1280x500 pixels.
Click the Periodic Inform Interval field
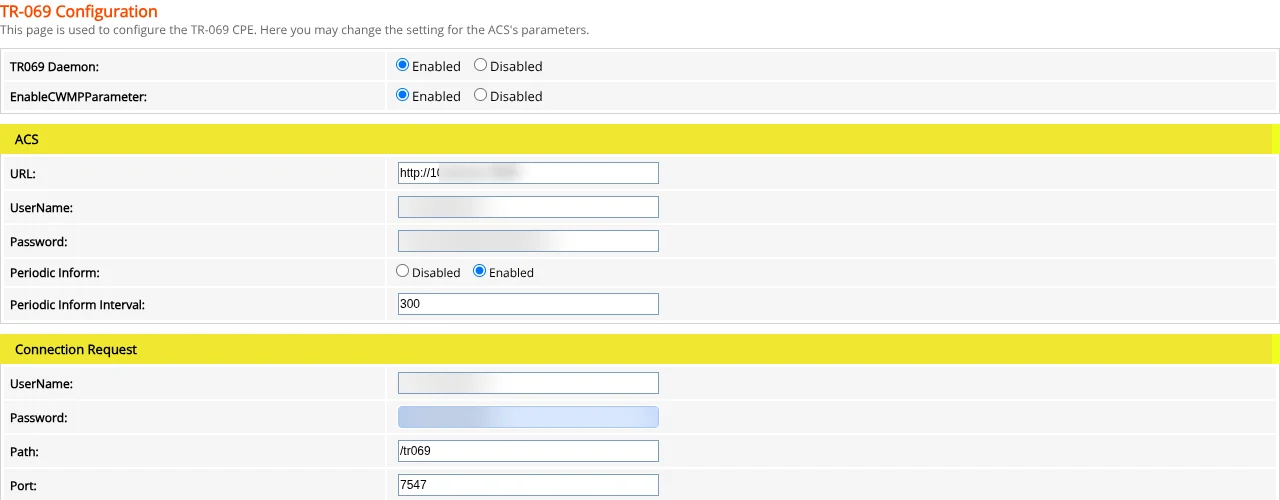coord(528,303)
